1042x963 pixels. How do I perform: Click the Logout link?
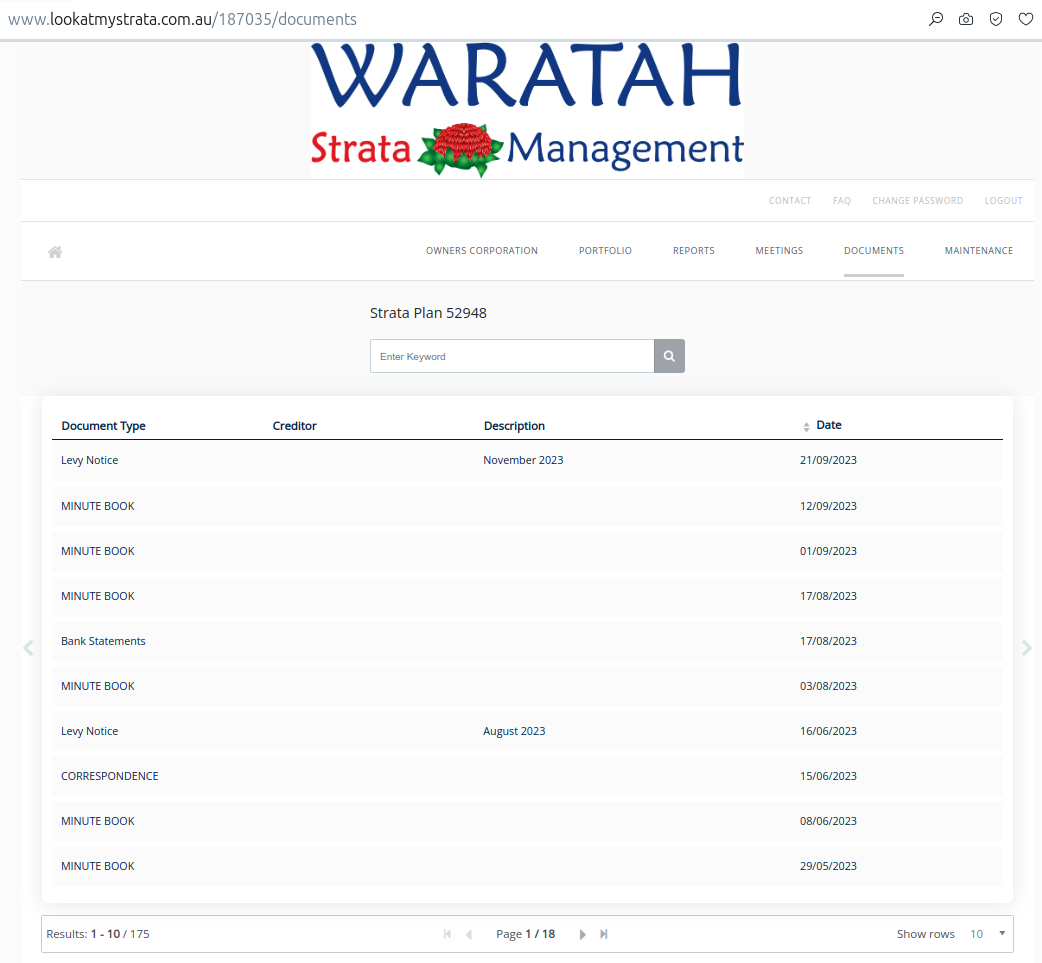point(1003,201)
